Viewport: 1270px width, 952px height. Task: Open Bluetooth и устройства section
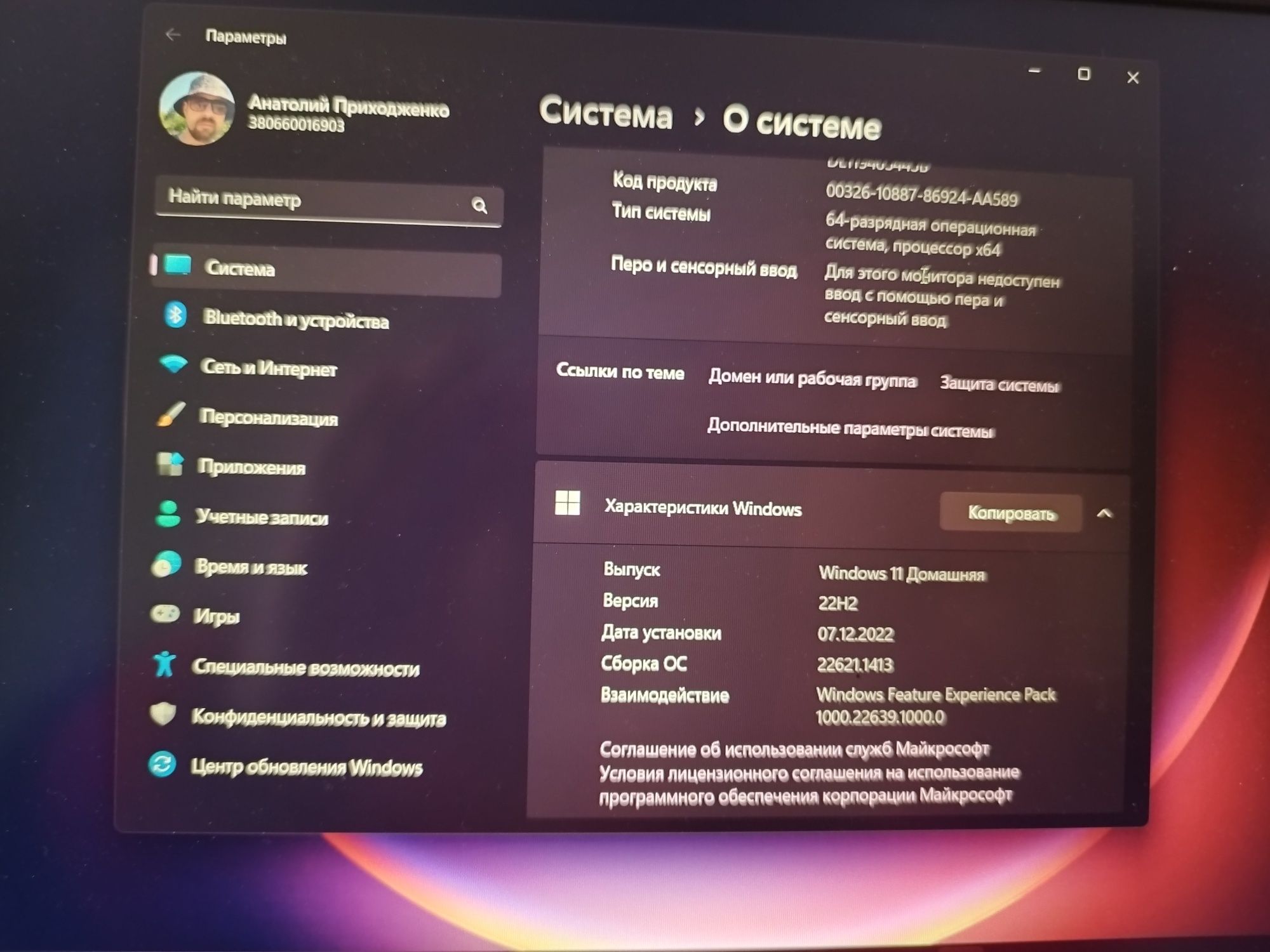coord(296,319)
